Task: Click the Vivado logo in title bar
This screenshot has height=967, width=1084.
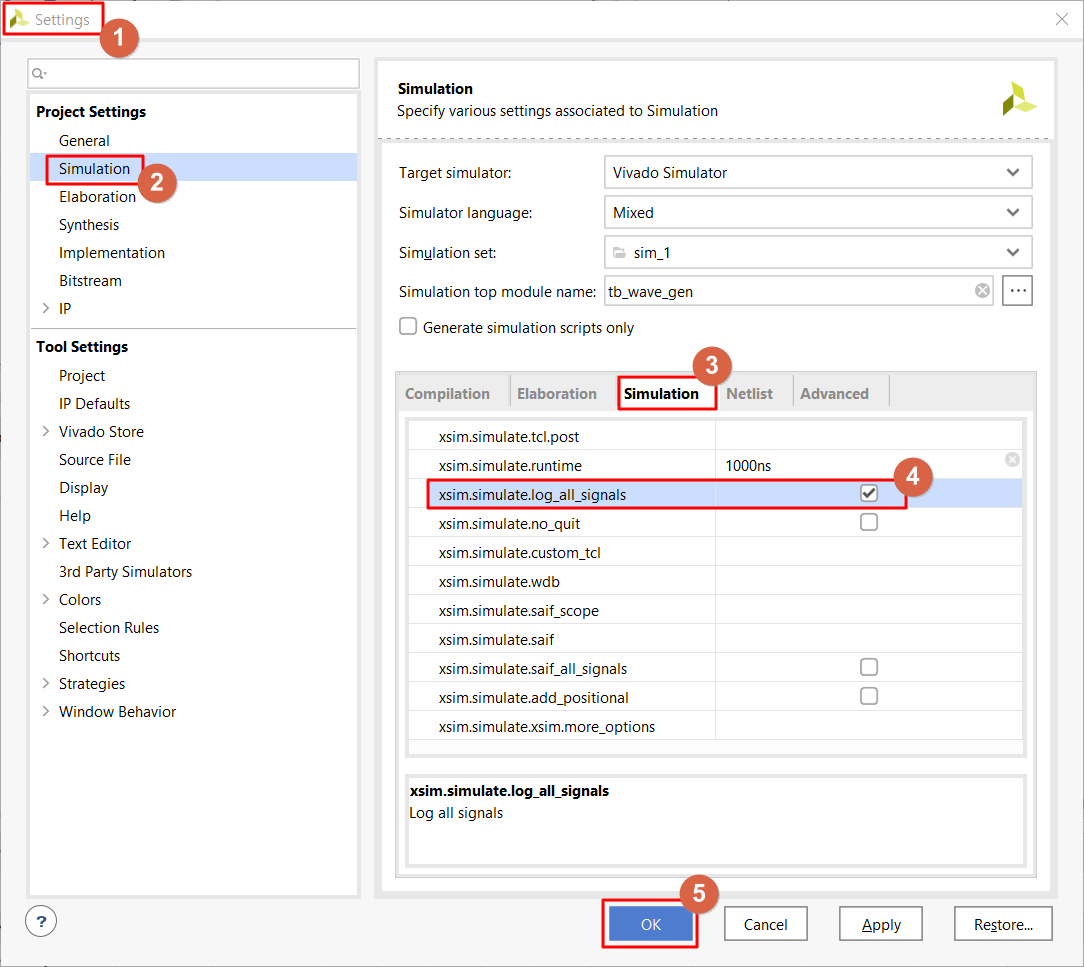Action: 18,19
